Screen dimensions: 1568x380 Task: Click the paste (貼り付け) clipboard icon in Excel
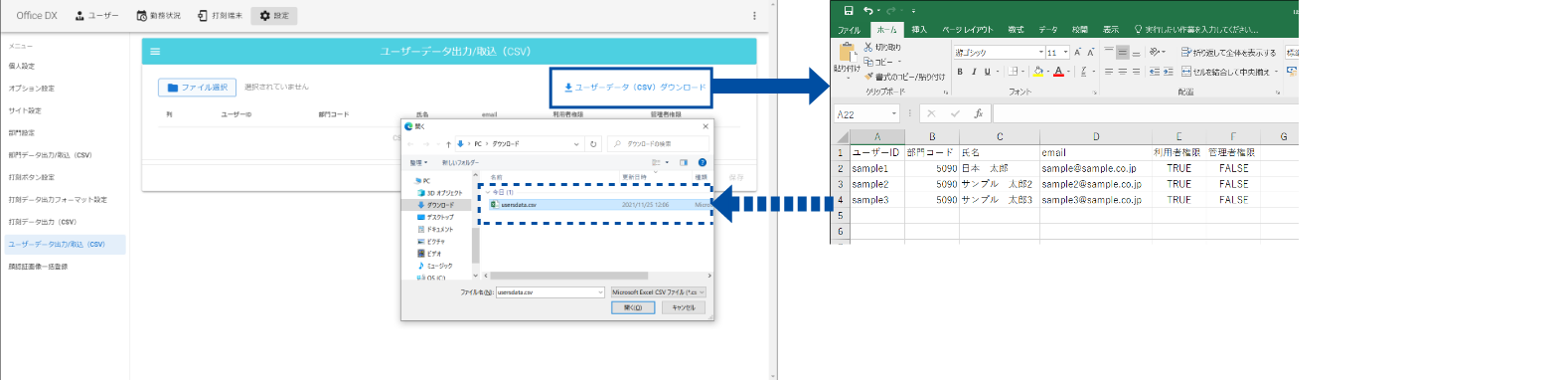(x=847, y=51)
